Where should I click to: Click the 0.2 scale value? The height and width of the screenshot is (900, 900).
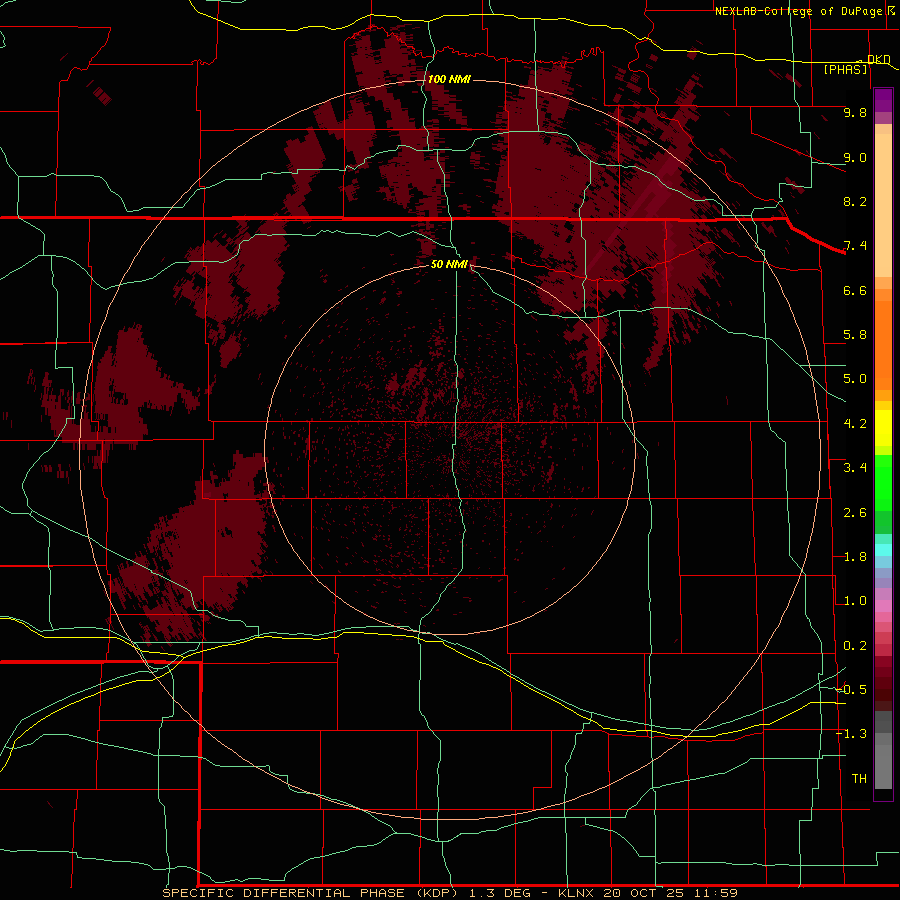point(855,646)
